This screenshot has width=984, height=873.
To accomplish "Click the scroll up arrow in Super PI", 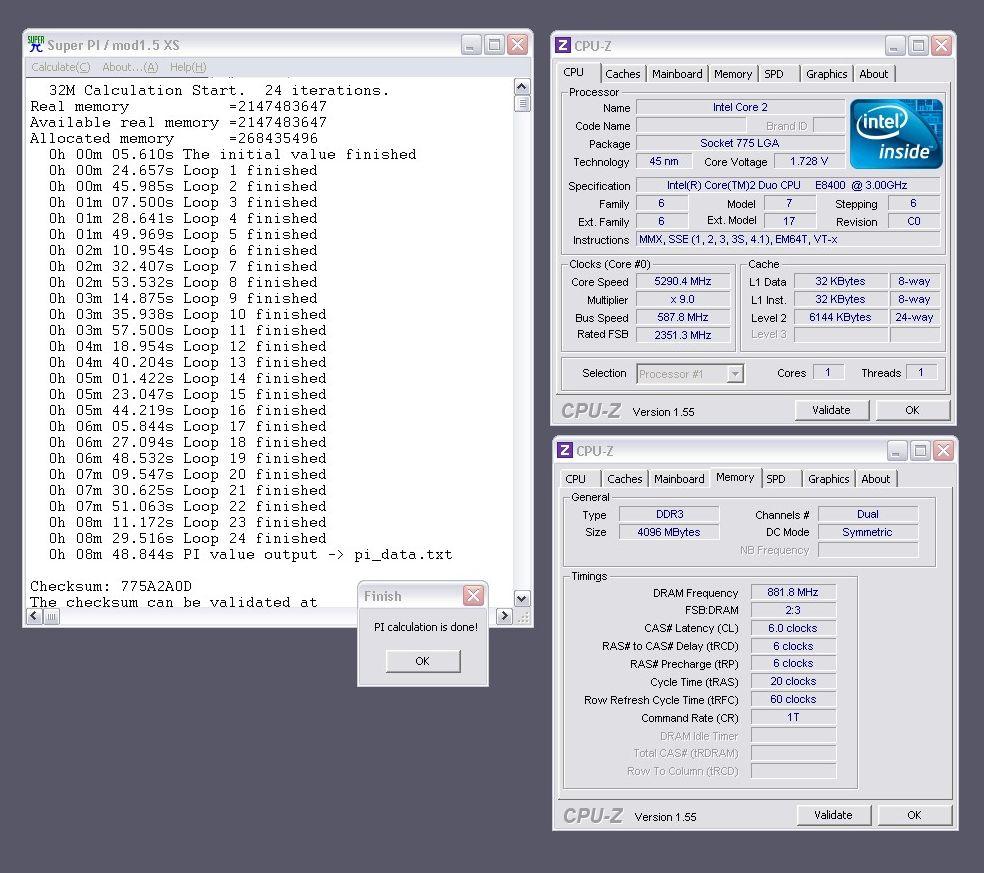I will pyautogui.click(x=521, y=87).
